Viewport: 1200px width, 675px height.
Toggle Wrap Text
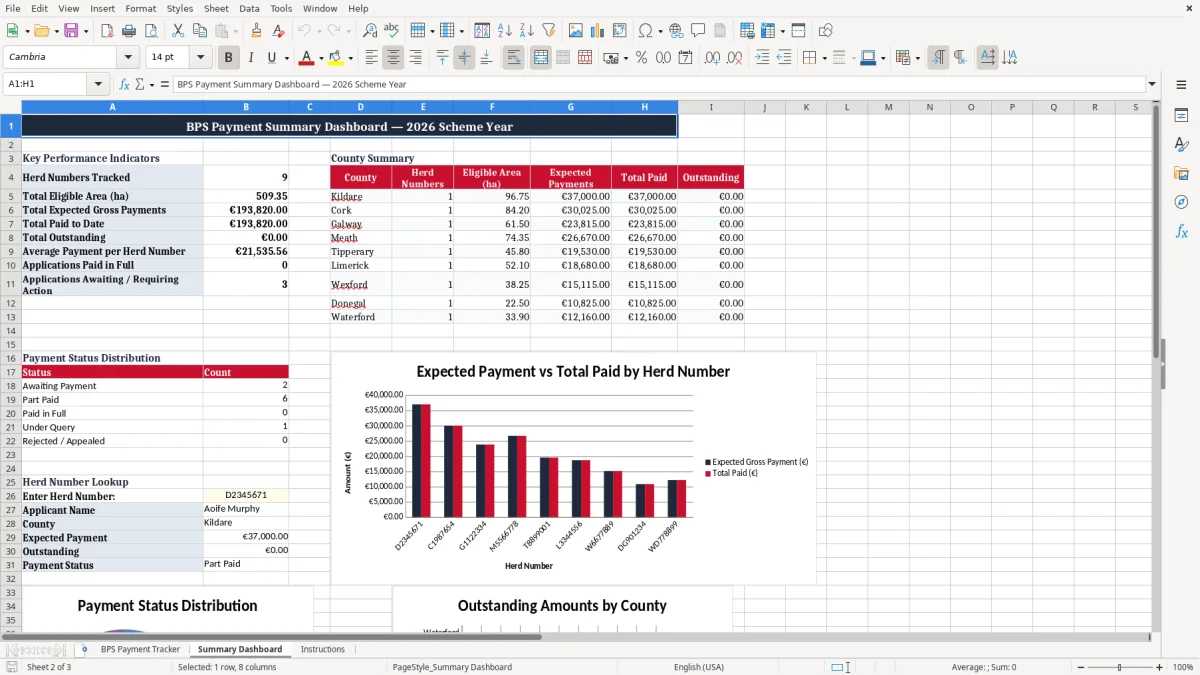pos(514,58)
